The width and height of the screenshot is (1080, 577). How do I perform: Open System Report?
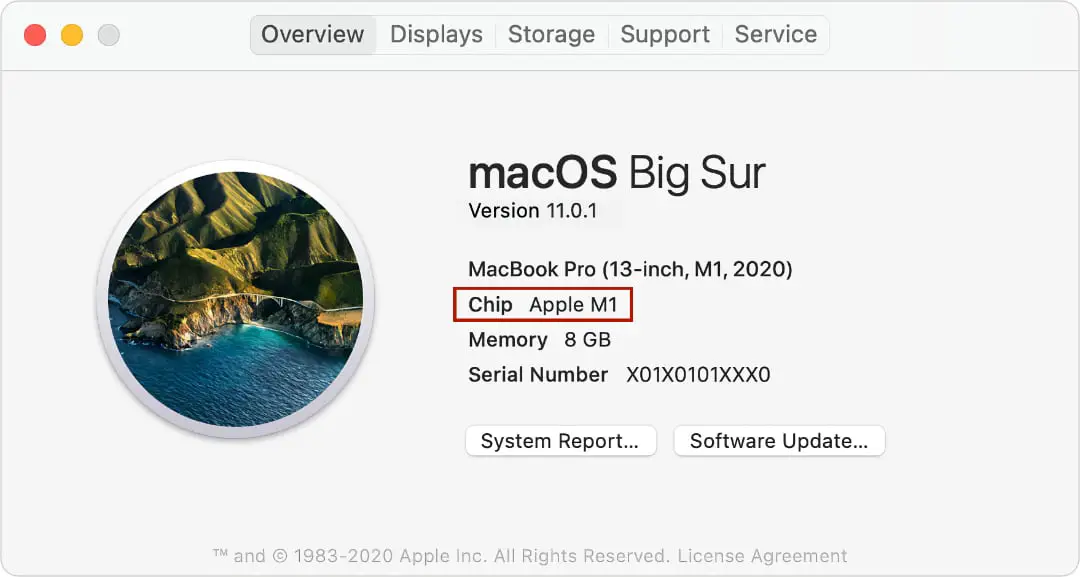pos(561,441)
